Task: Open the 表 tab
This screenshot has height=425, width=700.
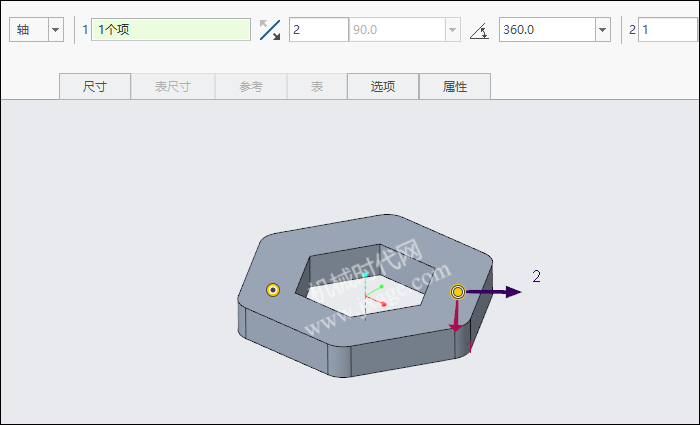Action: click(x=317, y=86)
